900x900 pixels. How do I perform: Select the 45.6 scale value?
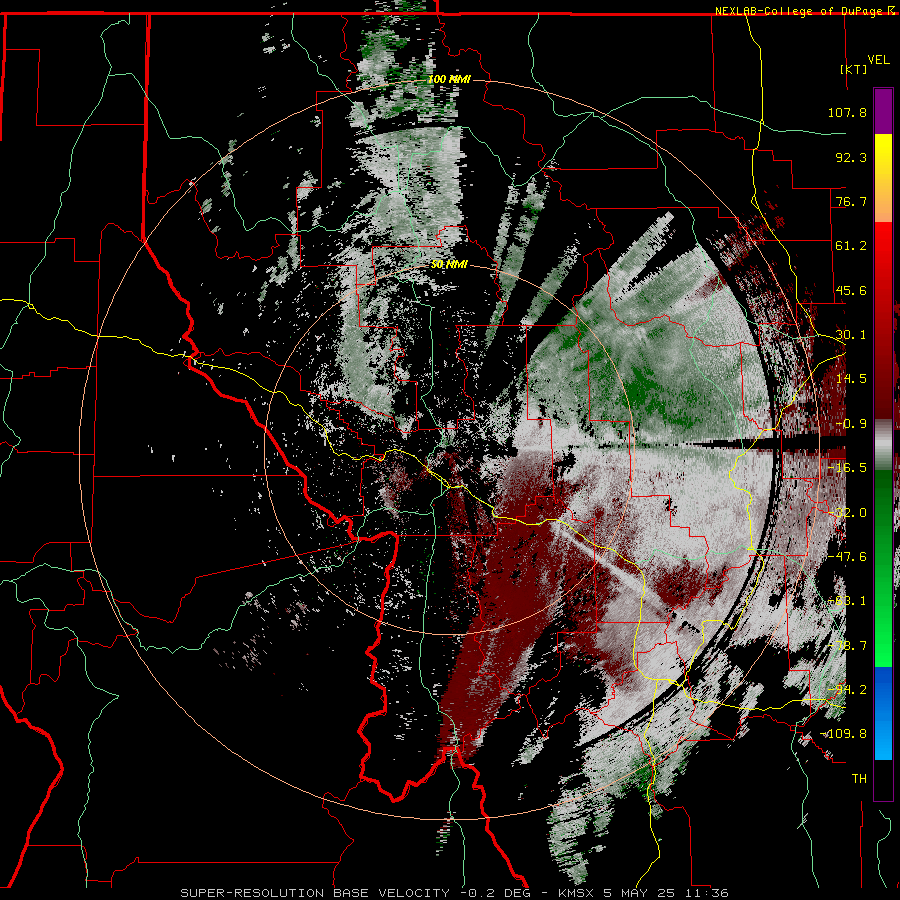coord(851,290)
